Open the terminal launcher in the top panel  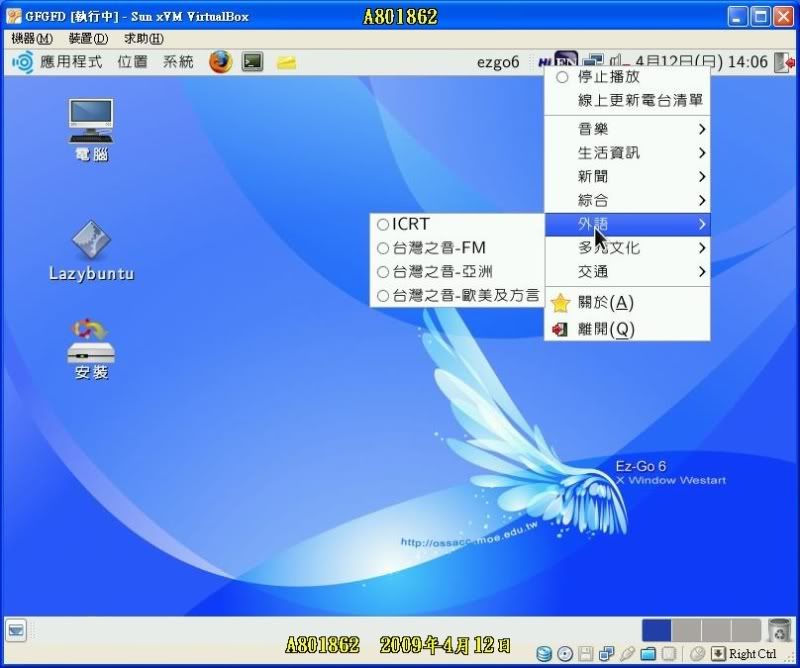click(x=253, y=62)
